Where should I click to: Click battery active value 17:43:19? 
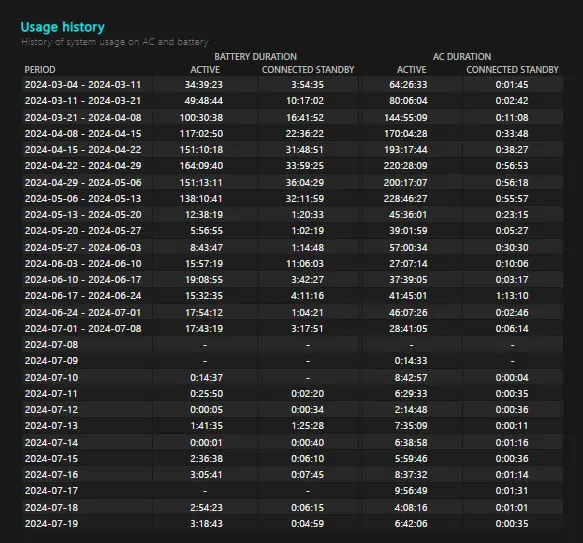204,329
